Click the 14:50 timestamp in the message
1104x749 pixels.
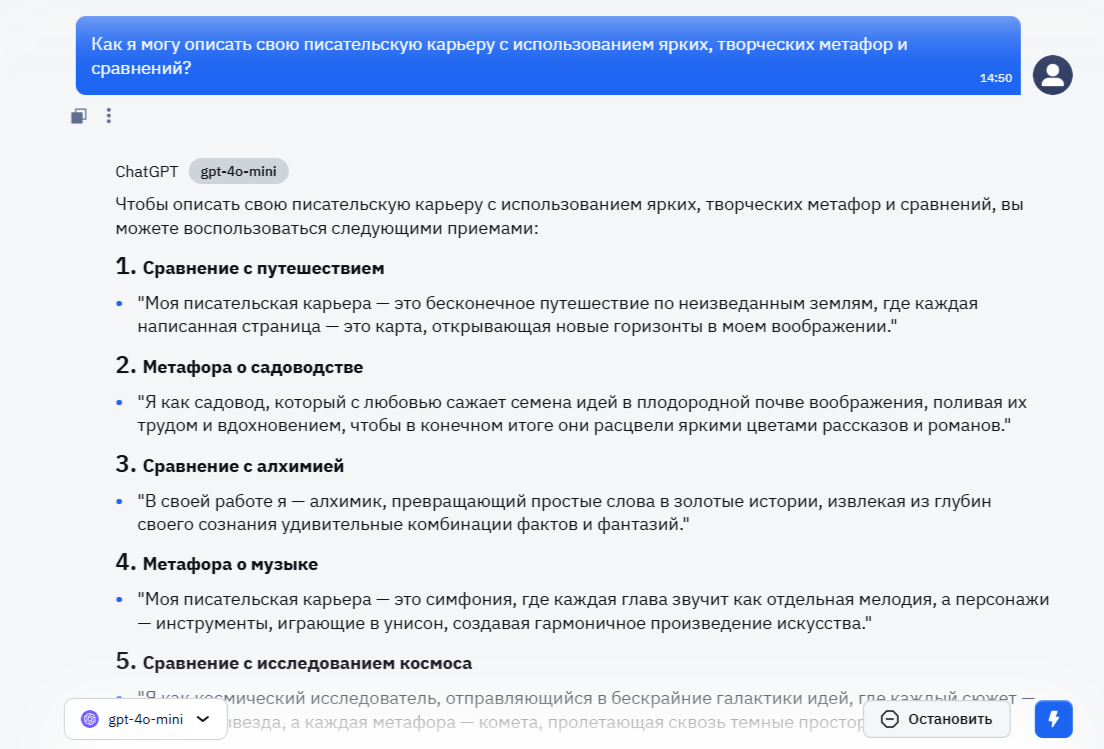(996, 78)
